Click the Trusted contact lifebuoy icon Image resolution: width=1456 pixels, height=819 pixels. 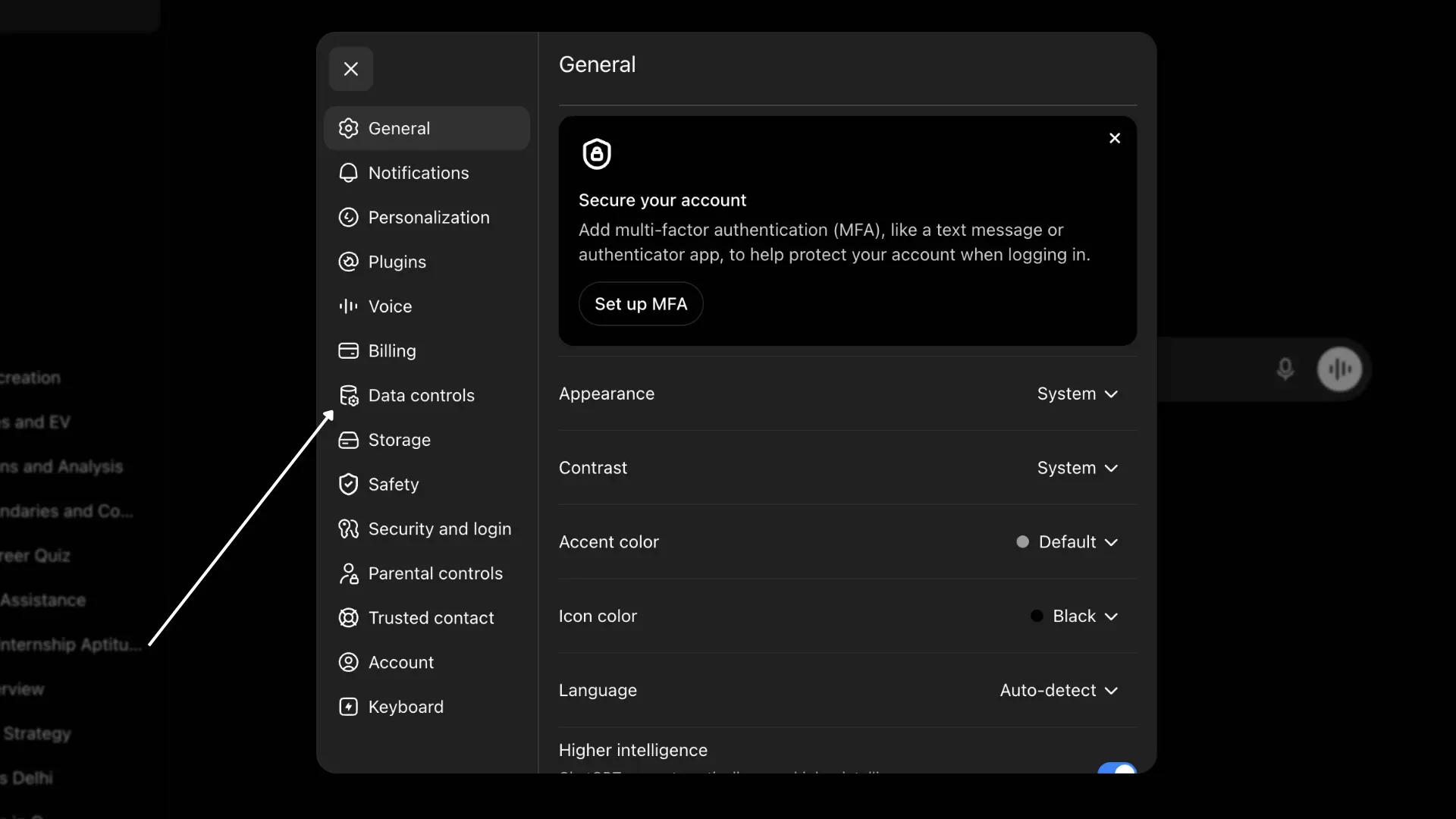(x=348, y=618)
